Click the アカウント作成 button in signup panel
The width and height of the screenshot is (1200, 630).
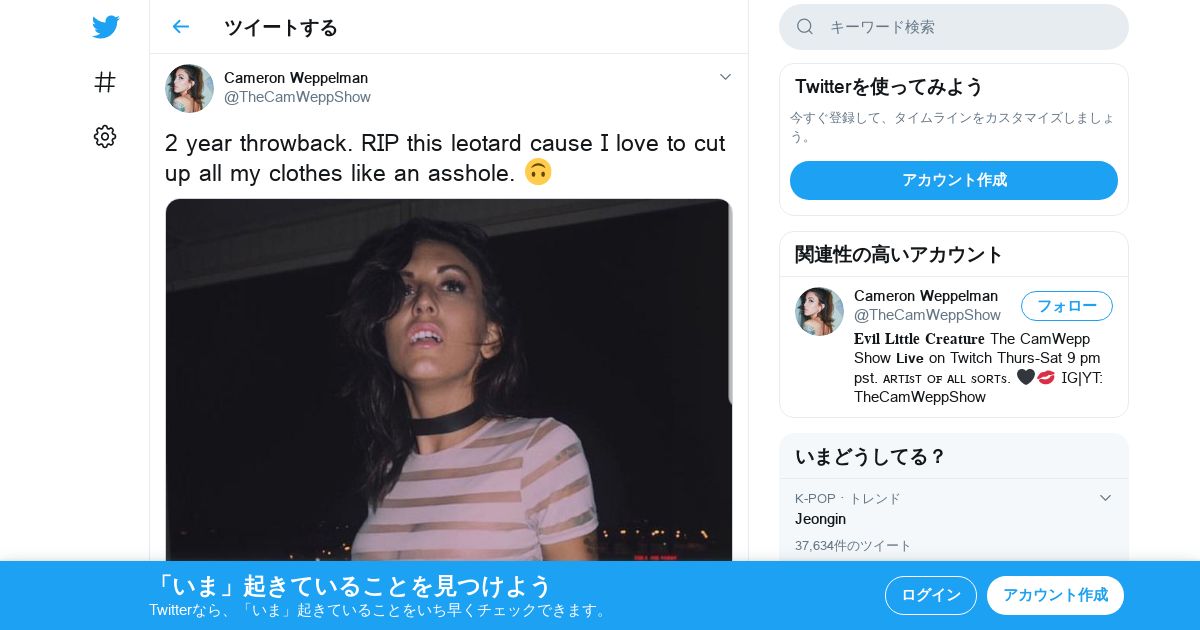tap(954, 180)
